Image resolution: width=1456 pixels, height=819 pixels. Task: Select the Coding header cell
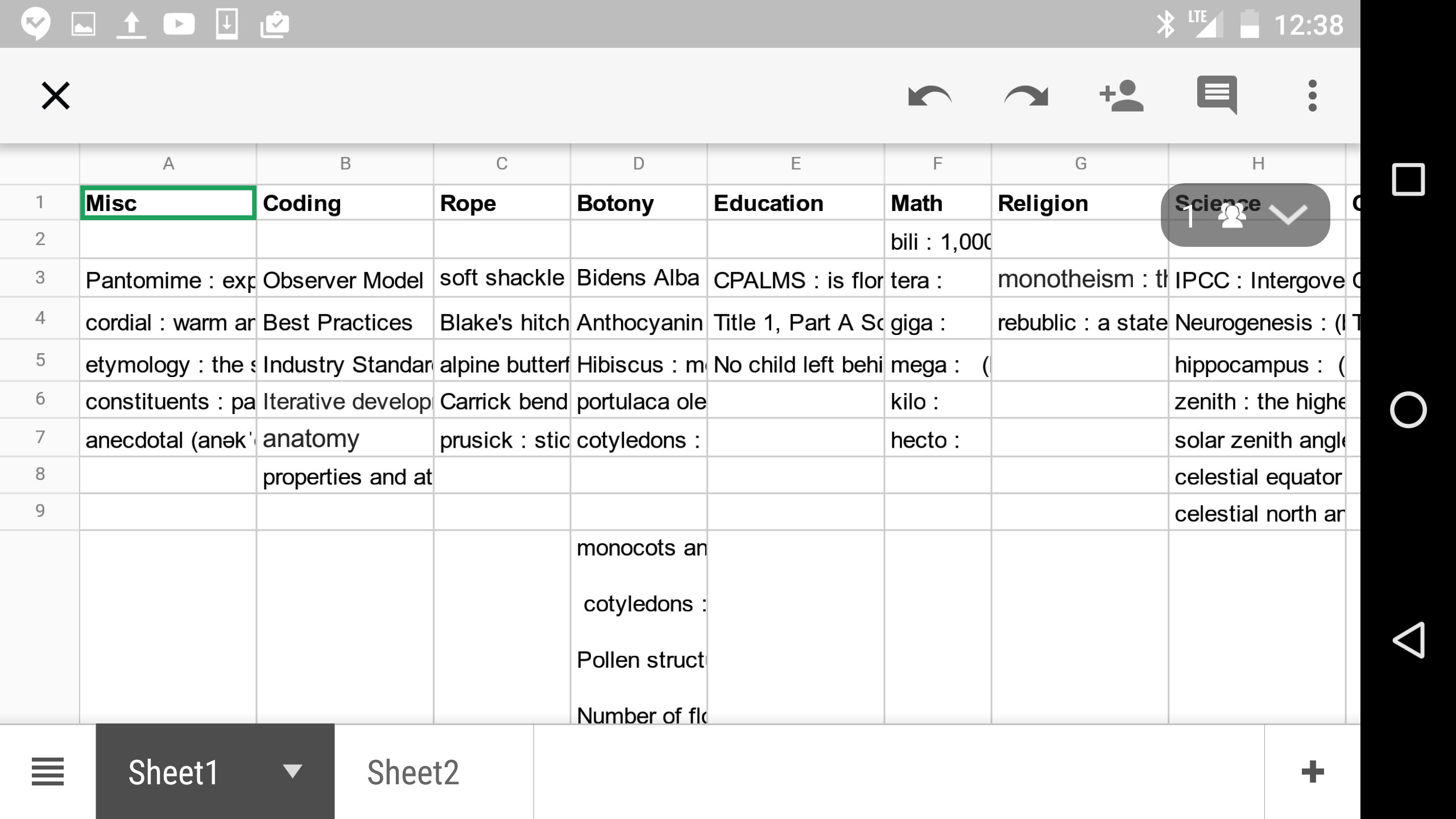click(345, 202)
